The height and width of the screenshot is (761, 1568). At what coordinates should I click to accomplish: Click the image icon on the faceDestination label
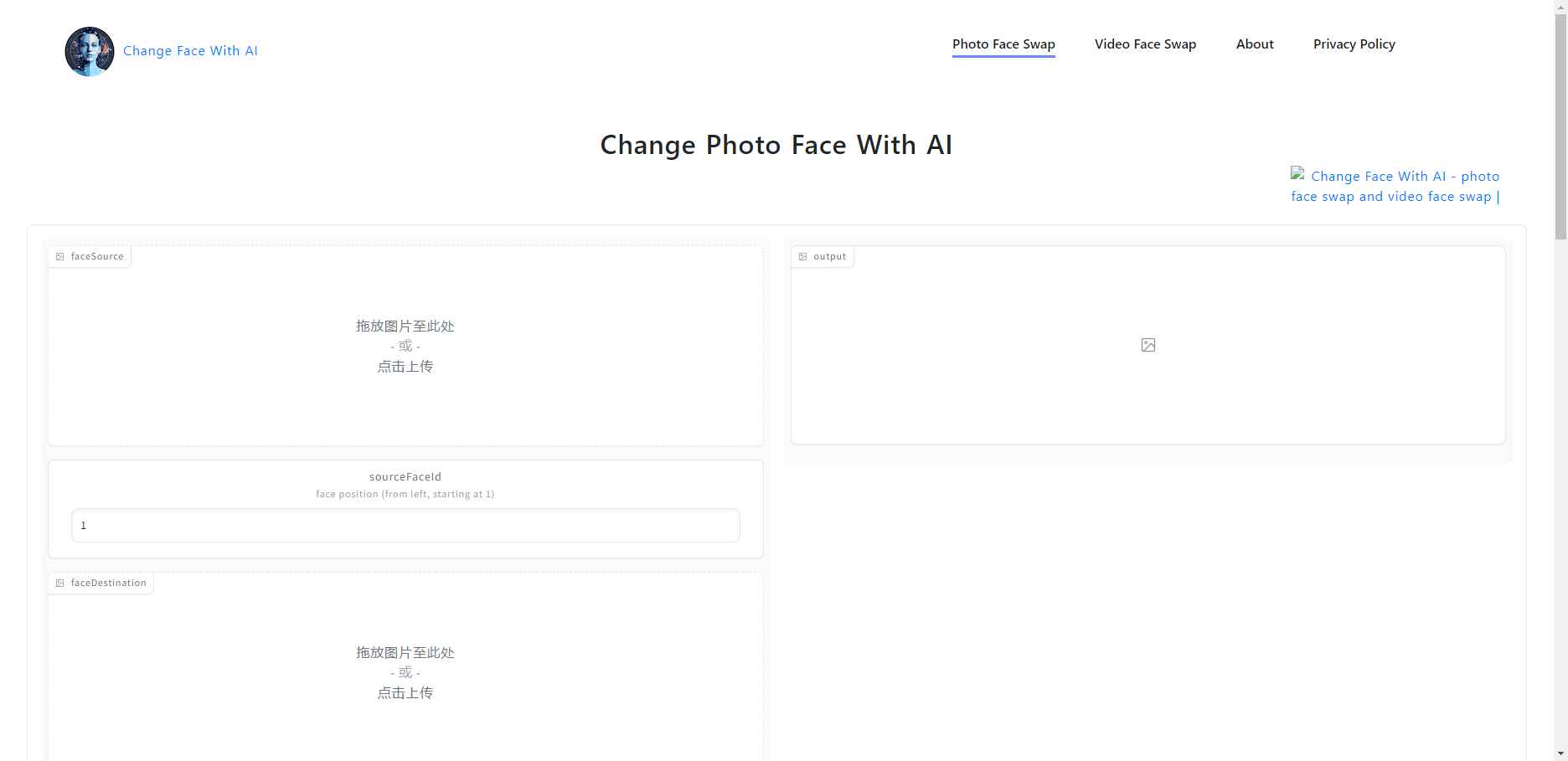click(59, 583)
